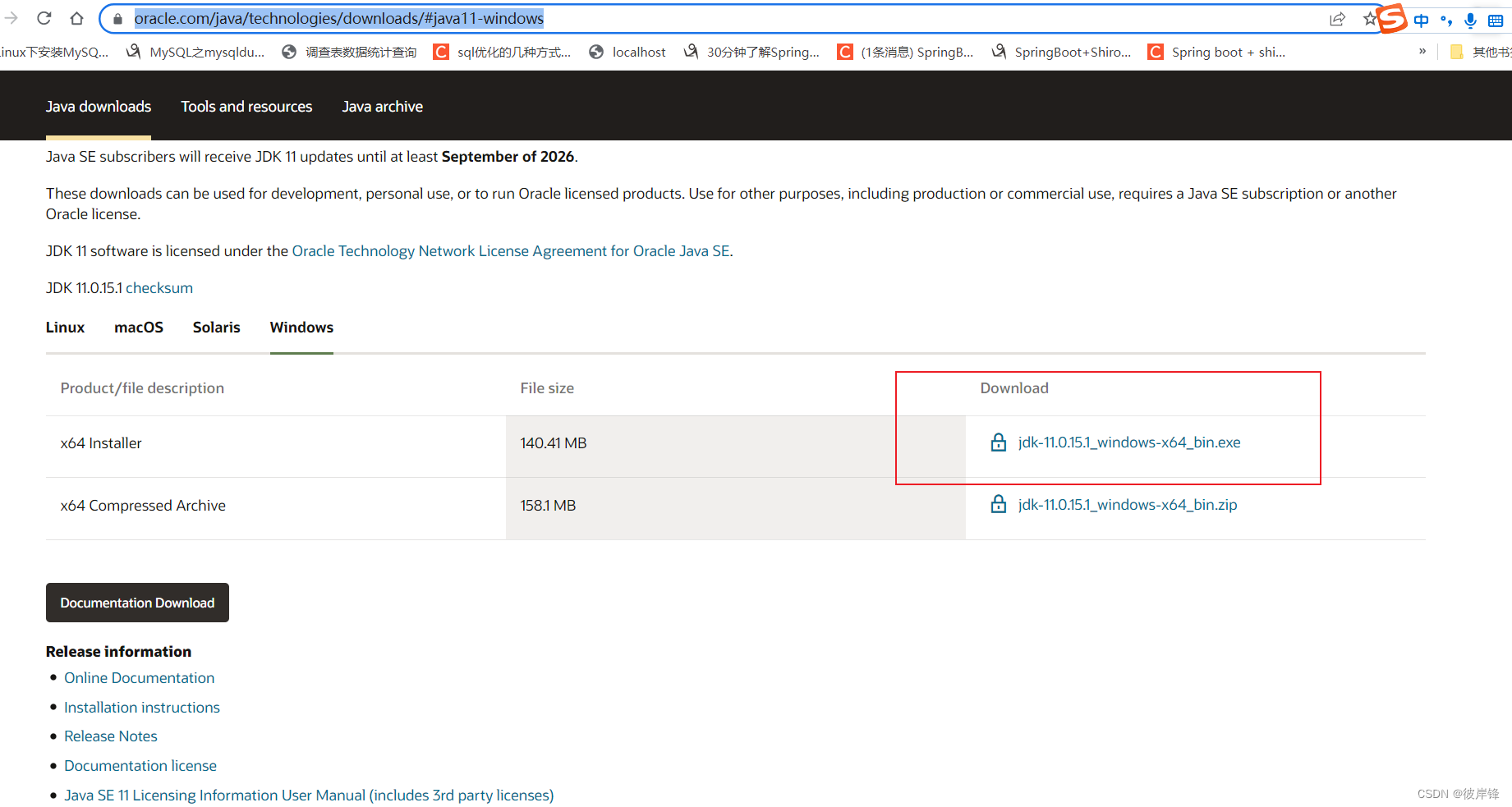This screenshot has height=807, width=1512.
Task: Click the site padlock security icon
Action: [117, 19]
